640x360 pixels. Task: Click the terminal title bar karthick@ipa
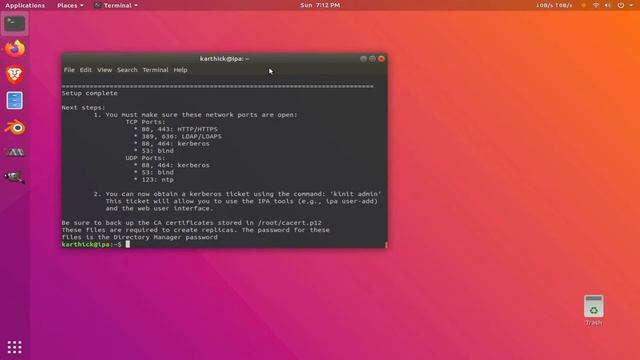[x=224, y=59]
